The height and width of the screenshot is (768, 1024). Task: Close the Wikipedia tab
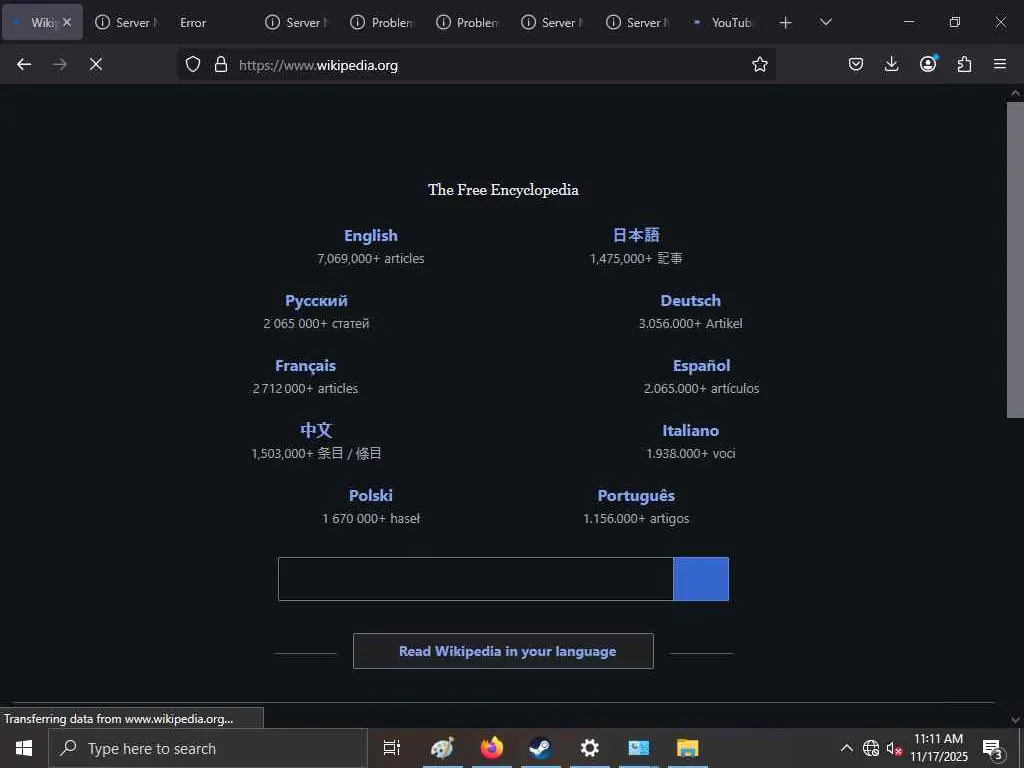pos(67,22)
